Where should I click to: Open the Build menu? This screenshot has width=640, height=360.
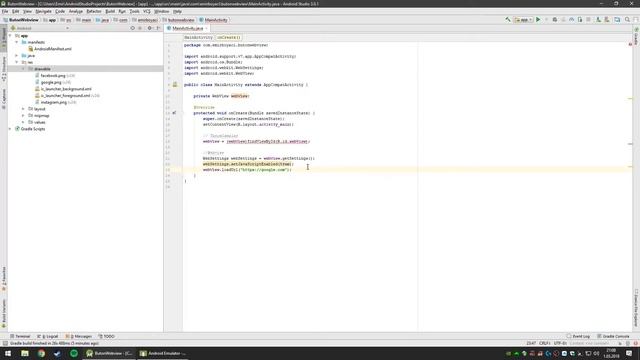point(110,11)
